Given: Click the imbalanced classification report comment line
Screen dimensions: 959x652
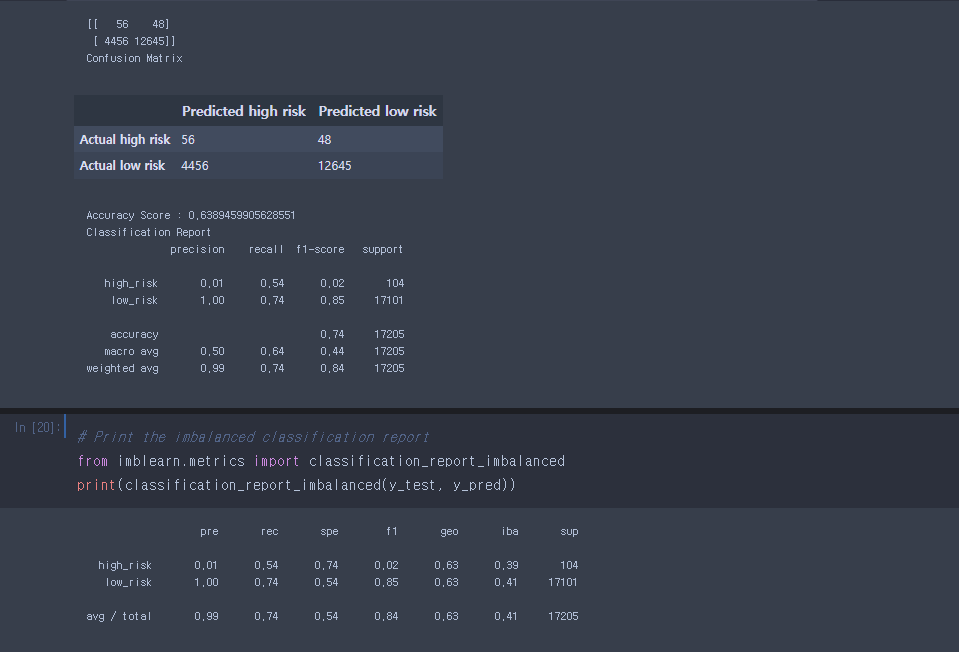Looking at the screenshot, I should click(x=253, y=437).
